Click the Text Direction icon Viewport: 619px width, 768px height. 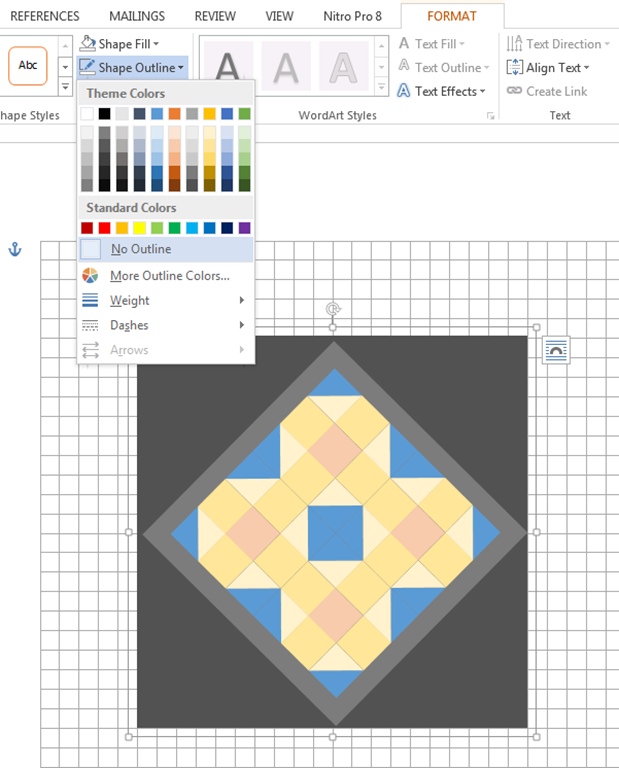click(x=514, y=44)
